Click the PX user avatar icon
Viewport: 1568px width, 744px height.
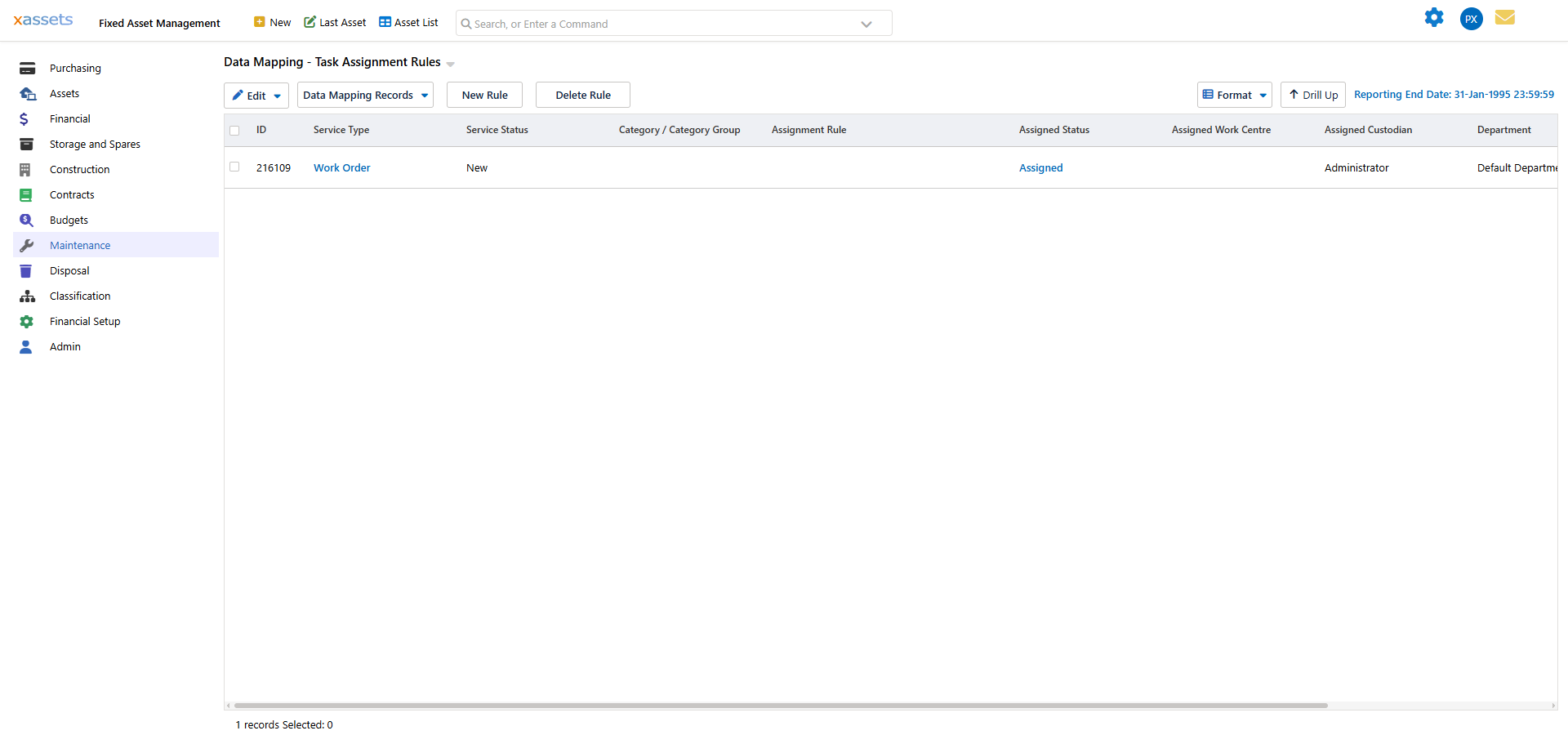[1471, 19]
